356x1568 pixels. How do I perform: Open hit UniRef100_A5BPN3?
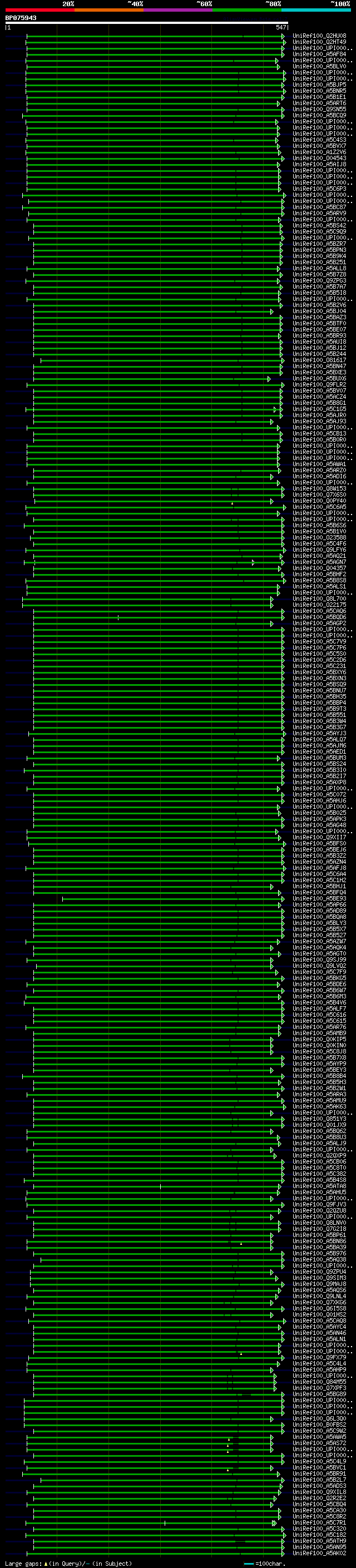[319, 250]
